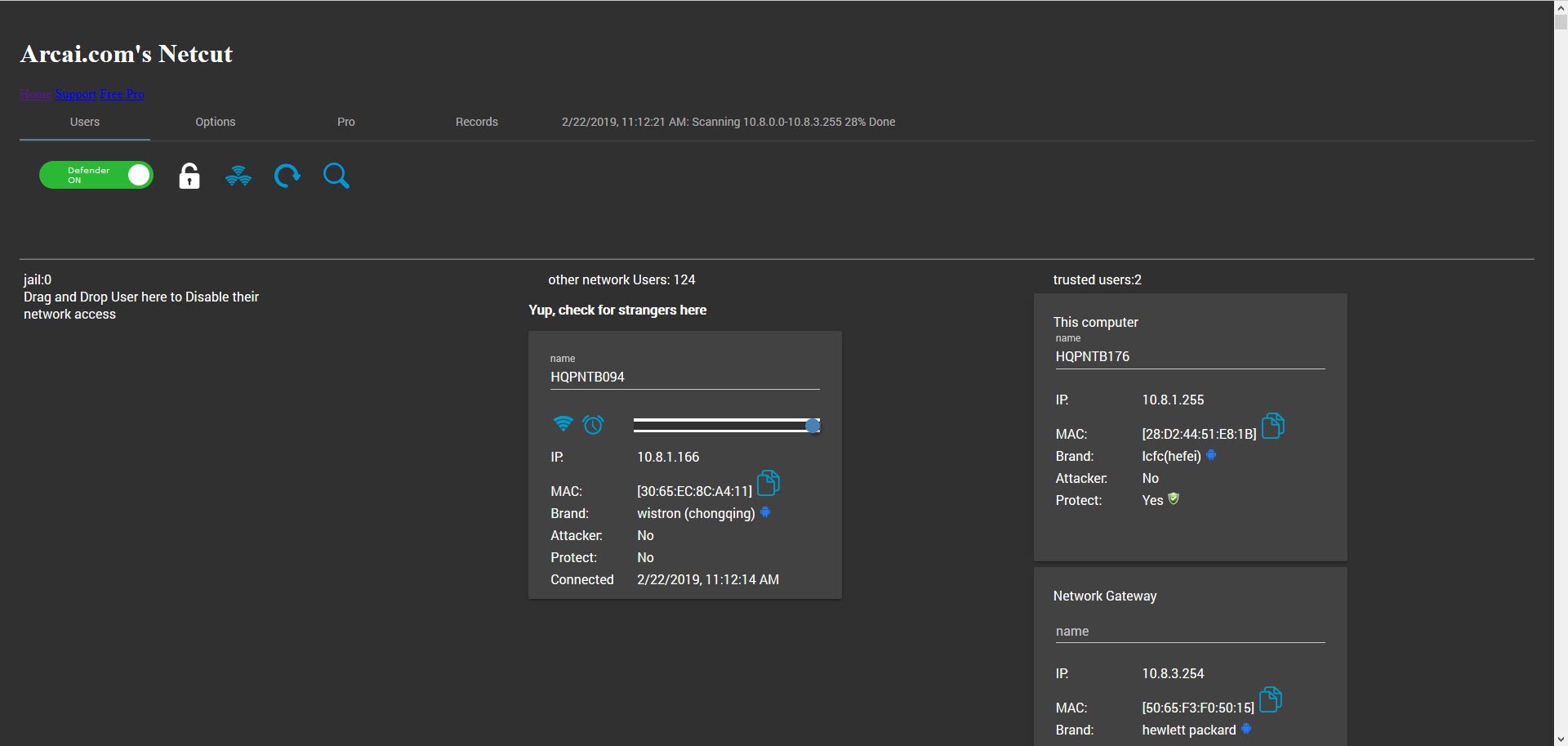Open the Records tab

click(476, 122)
